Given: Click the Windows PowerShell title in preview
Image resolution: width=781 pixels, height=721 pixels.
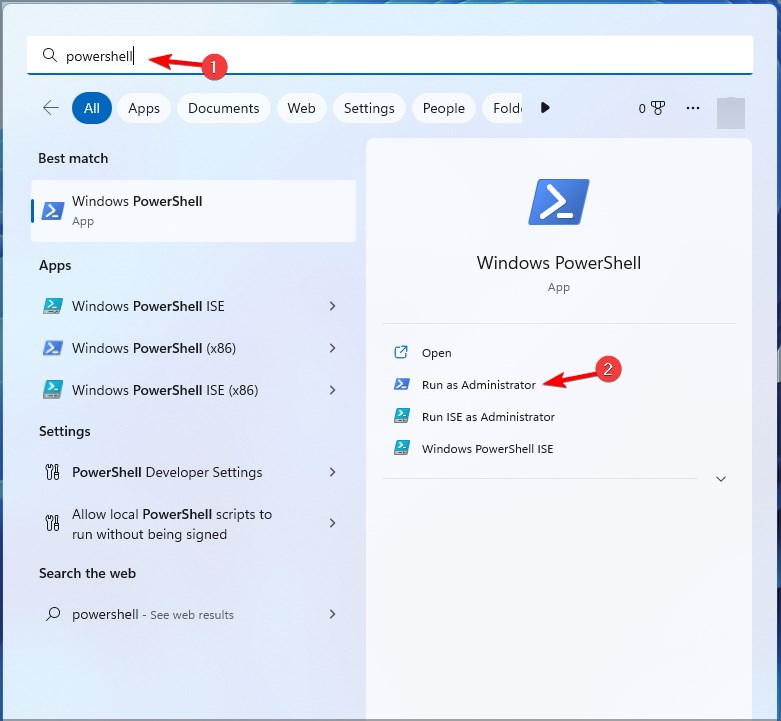Looking at the screenshot, I should 559,262.
